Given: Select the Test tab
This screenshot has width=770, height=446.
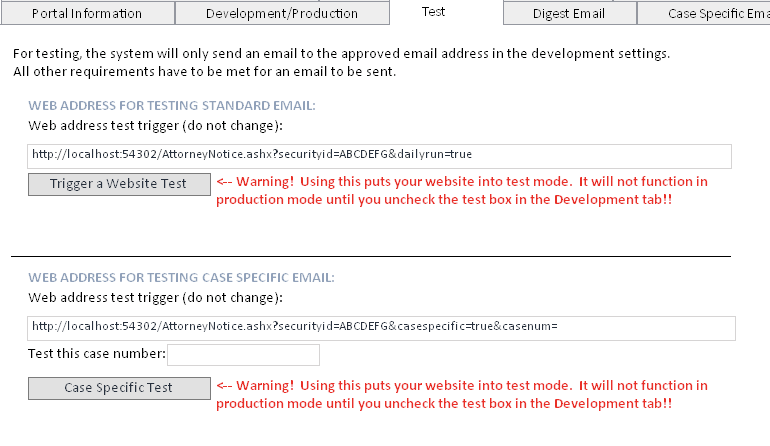Looking at the screenshot, I should click(x=433, y=12).
